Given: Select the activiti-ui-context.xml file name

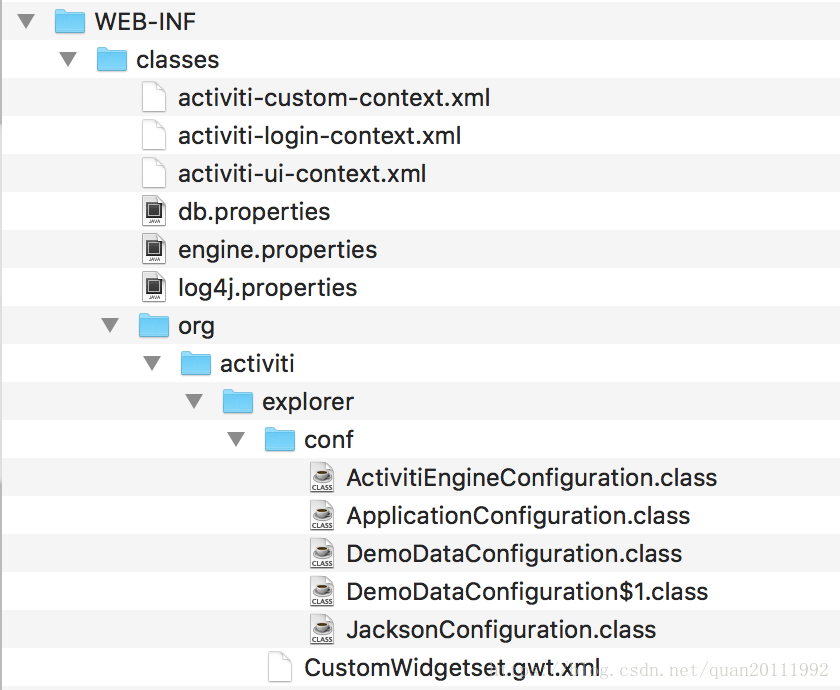Looking at the screenshot, I should [302, 174].
